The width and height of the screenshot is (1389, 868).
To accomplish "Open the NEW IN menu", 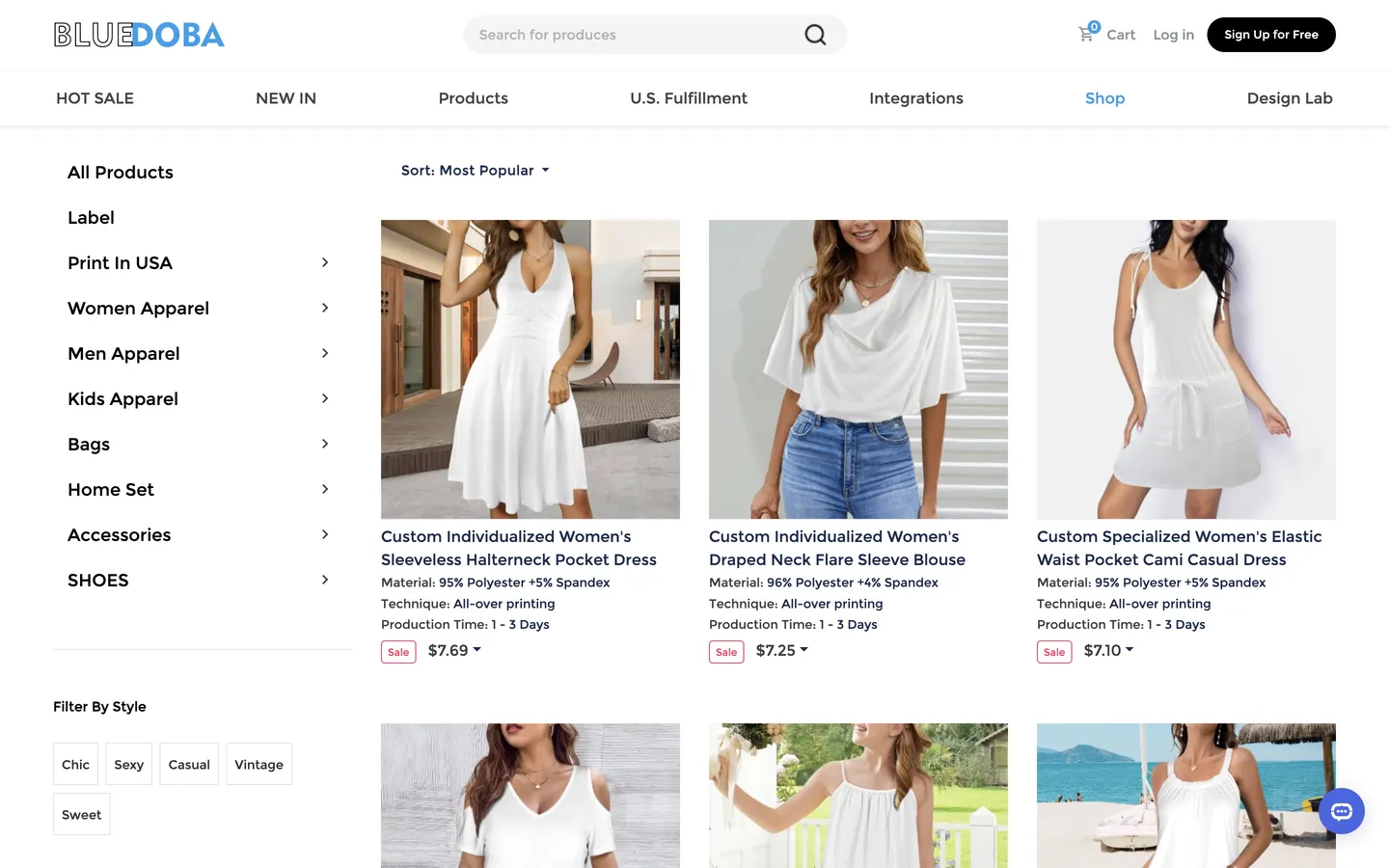I will click(286, 98).
